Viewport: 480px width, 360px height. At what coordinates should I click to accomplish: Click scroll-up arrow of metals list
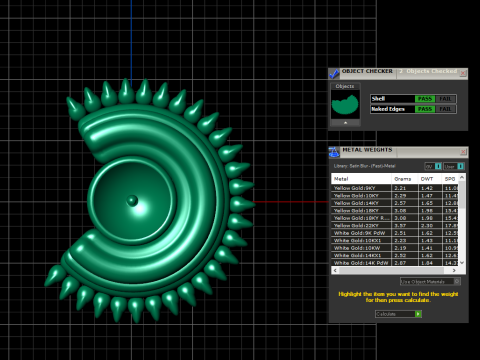(462, 178)
